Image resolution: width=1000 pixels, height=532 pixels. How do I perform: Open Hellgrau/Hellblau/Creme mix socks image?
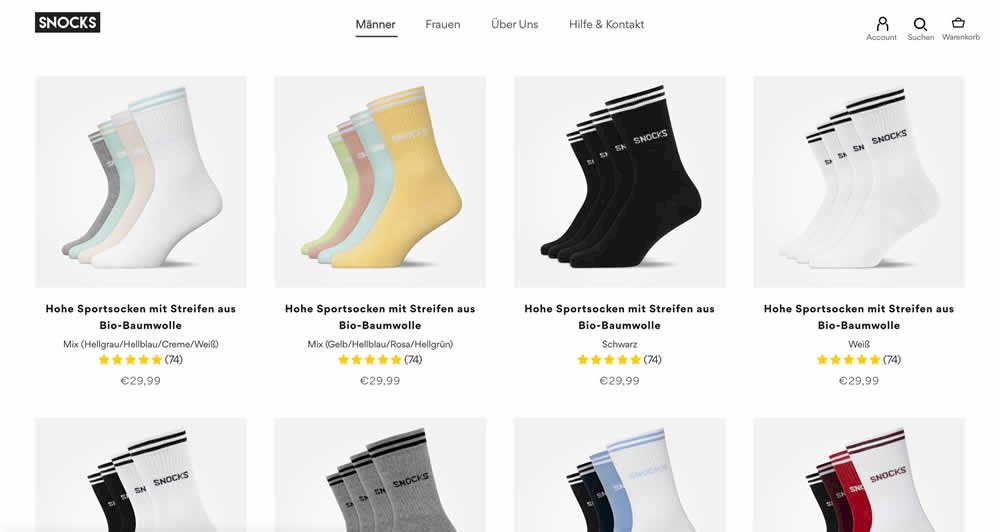coord(140,182)
